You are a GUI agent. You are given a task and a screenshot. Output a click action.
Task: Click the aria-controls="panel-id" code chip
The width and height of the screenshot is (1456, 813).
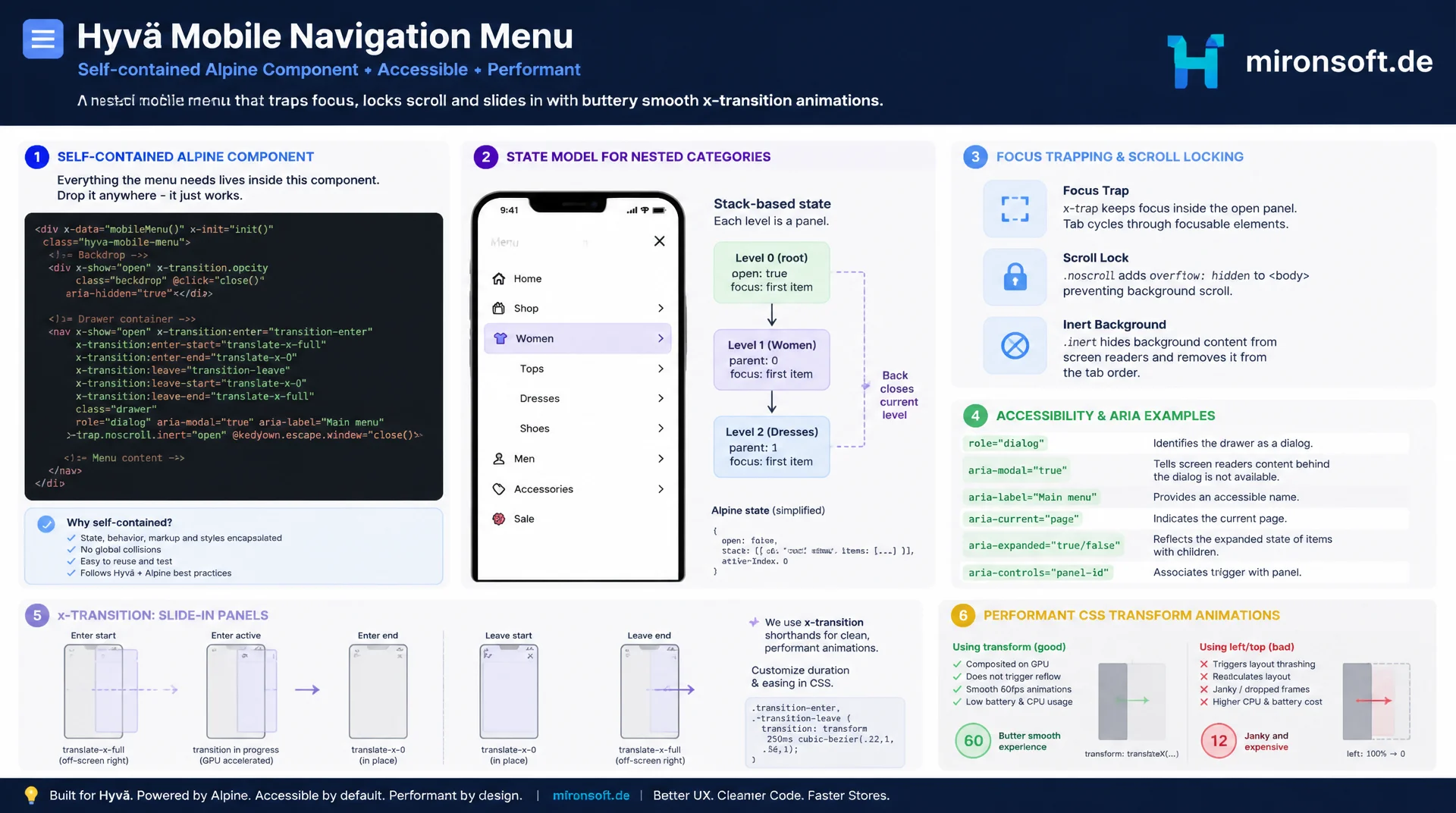point(1038,573)
